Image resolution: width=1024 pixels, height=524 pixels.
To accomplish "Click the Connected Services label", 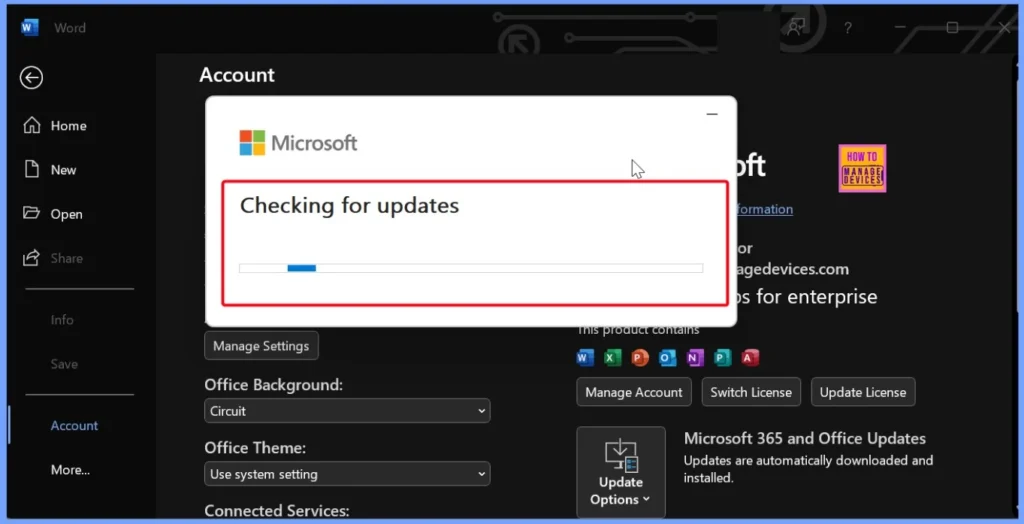I will [277, 511].
